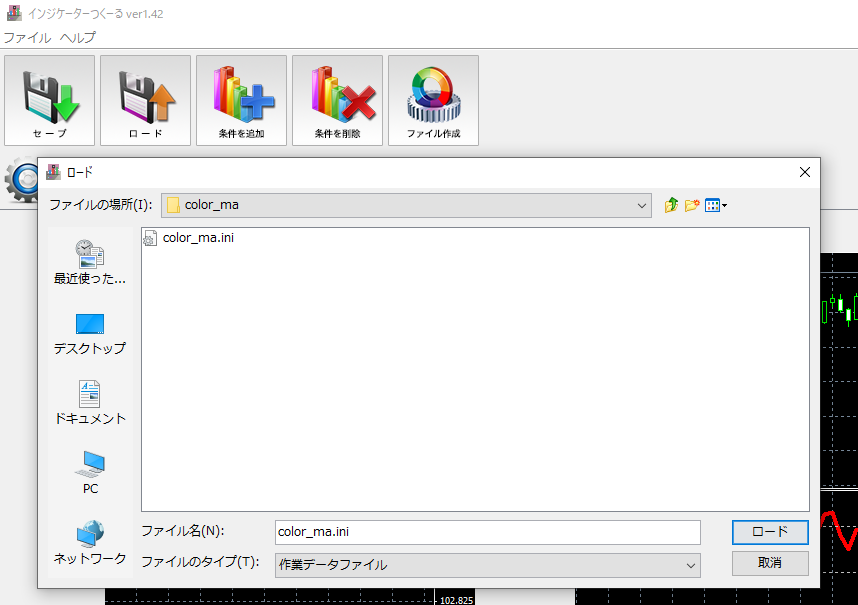Click the ロード button to load the file
Viewport: 858px width, 605px height.
click(770, 532)
